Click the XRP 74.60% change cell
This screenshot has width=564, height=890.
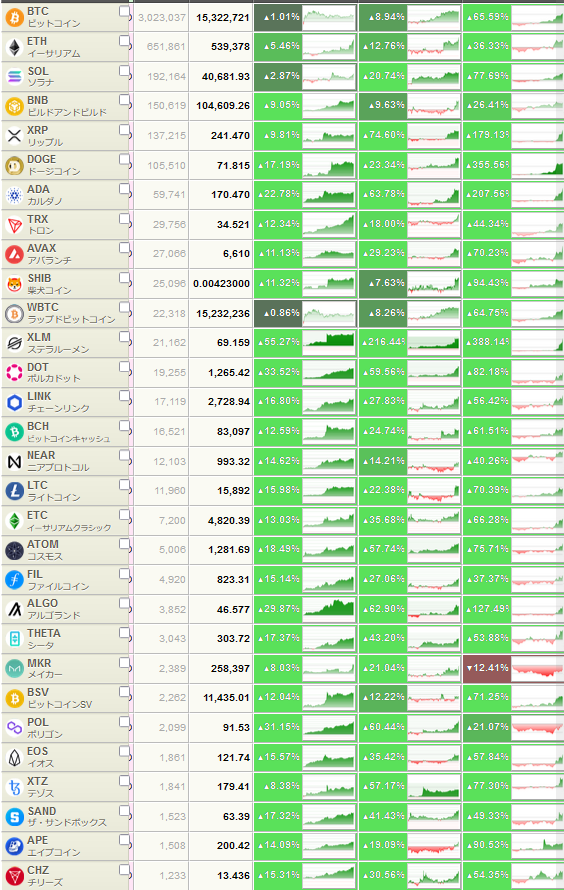[383, 135]
